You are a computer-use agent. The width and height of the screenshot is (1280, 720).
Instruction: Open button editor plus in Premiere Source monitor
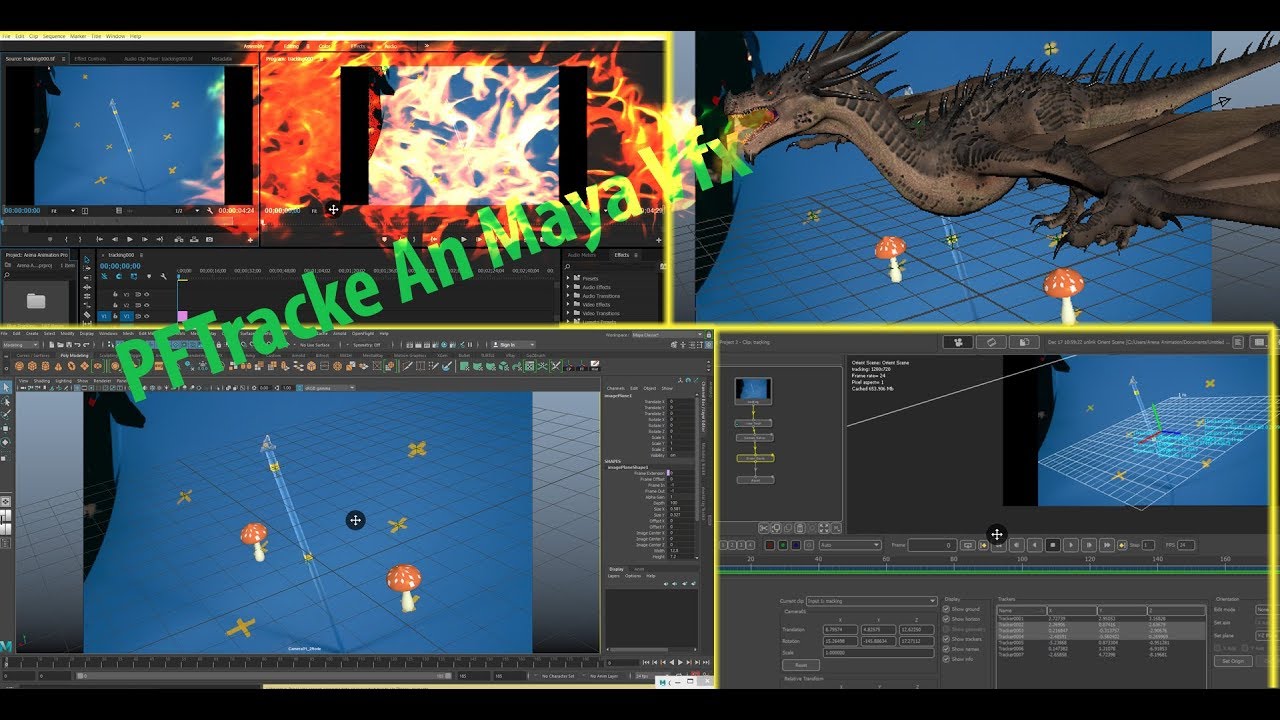[x=250, y=240]
